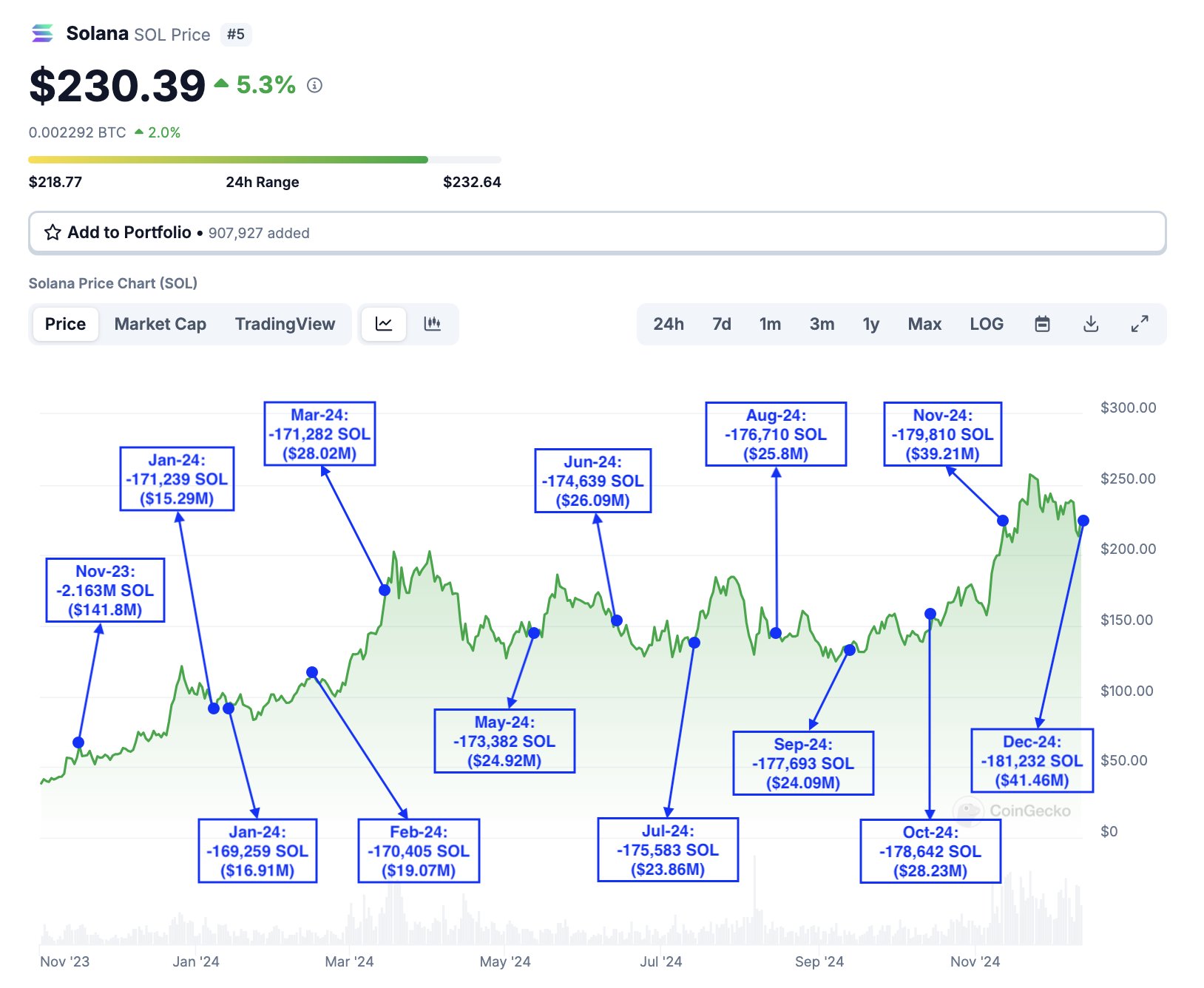
Task: Expand chart to fullscreen
Action: tap(1140, 324)
